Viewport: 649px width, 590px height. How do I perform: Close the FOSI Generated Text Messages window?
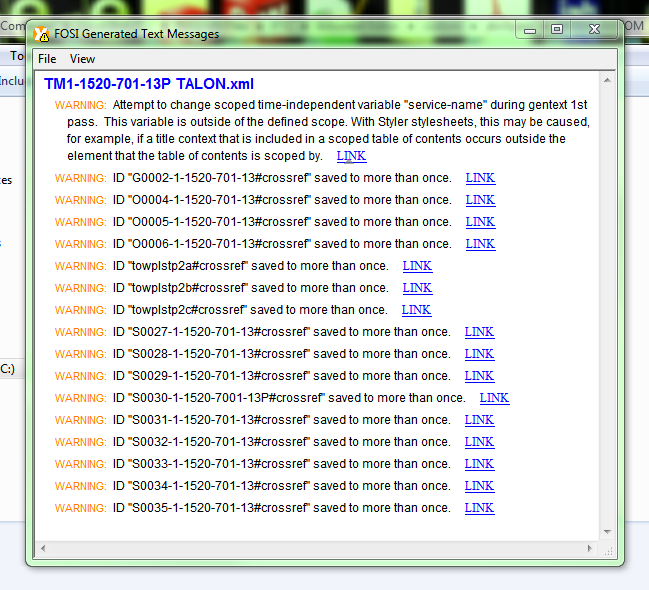(x=594, y=30)
